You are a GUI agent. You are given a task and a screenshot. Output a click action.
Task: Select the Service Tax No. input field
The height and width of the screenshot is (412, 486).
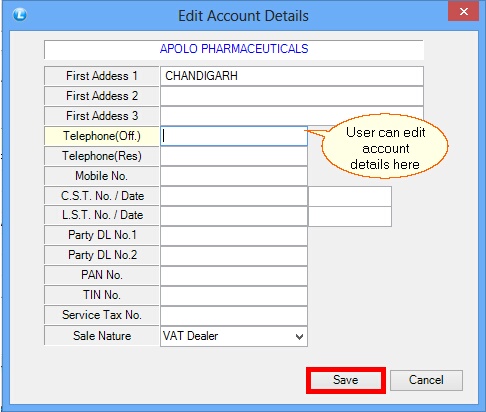(x=234, y=315)
